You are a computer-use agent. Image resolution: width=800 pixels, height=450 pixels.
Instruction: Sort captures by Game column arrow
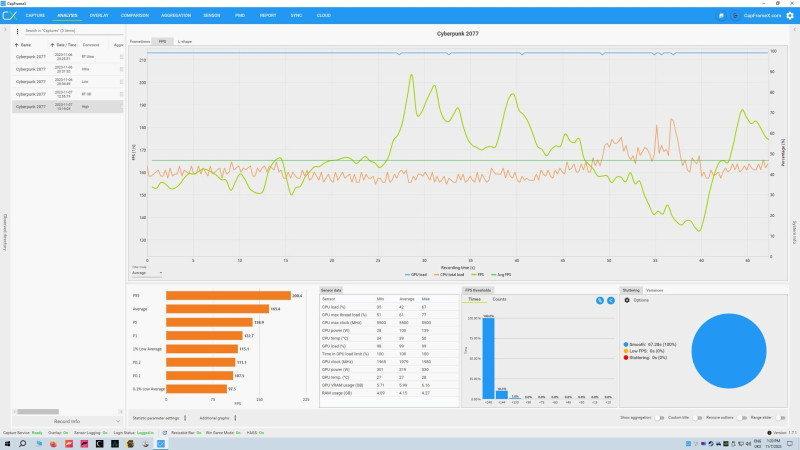16,45
